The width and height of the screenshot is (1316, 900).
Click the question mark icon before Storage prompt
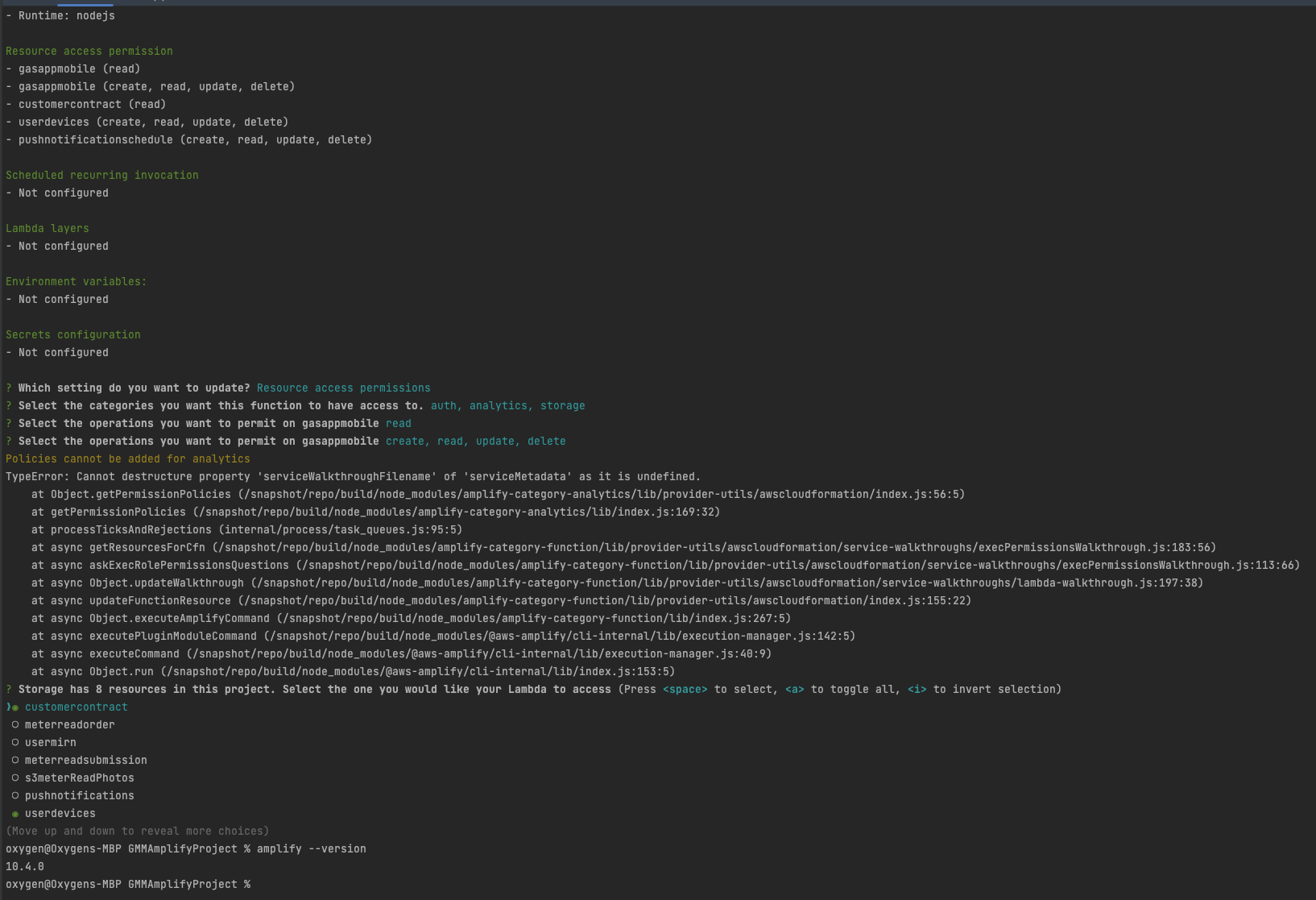pos(7,689)
